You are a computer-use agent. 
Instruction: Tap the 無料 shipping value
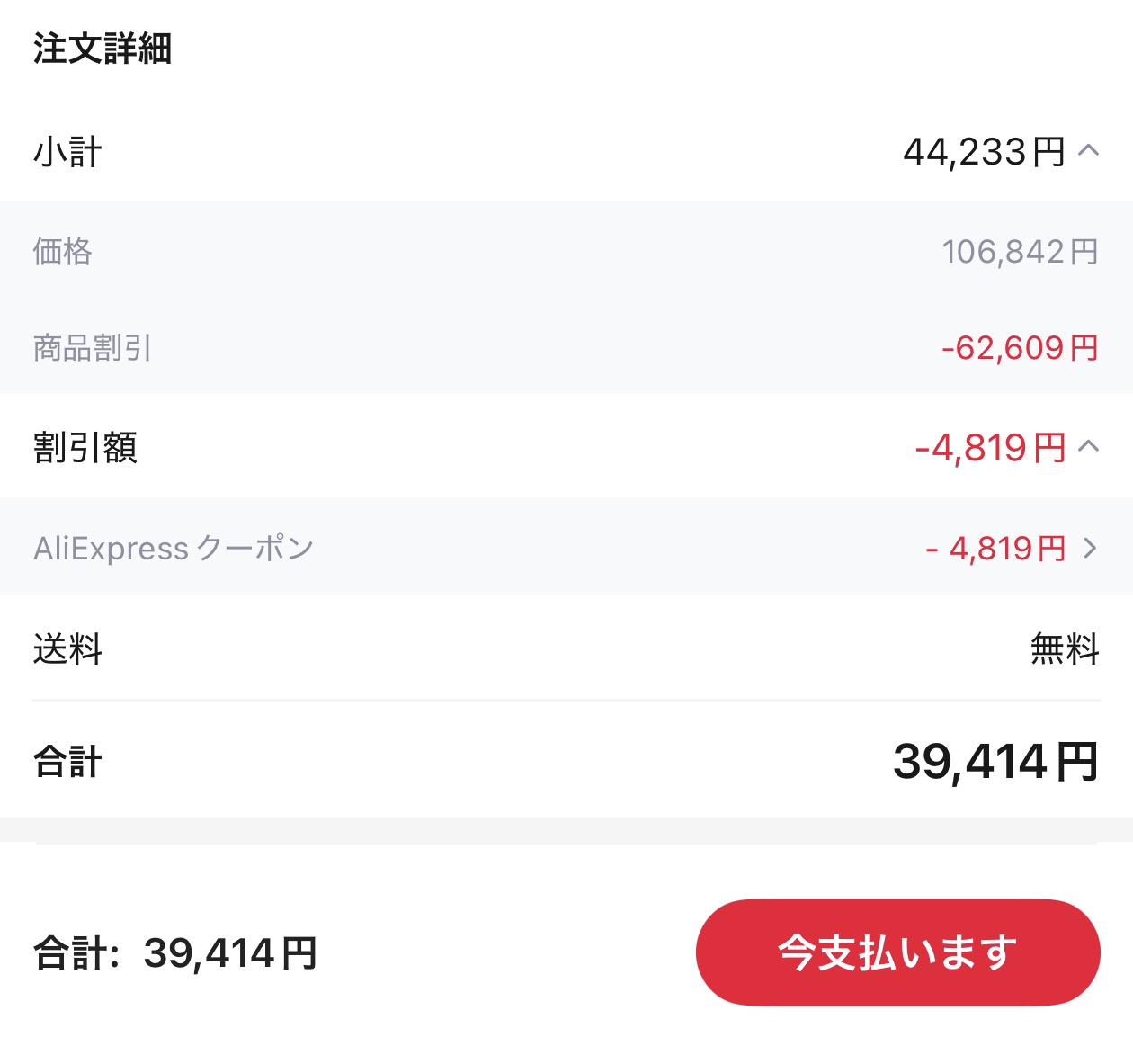[x=1066, y=648]
